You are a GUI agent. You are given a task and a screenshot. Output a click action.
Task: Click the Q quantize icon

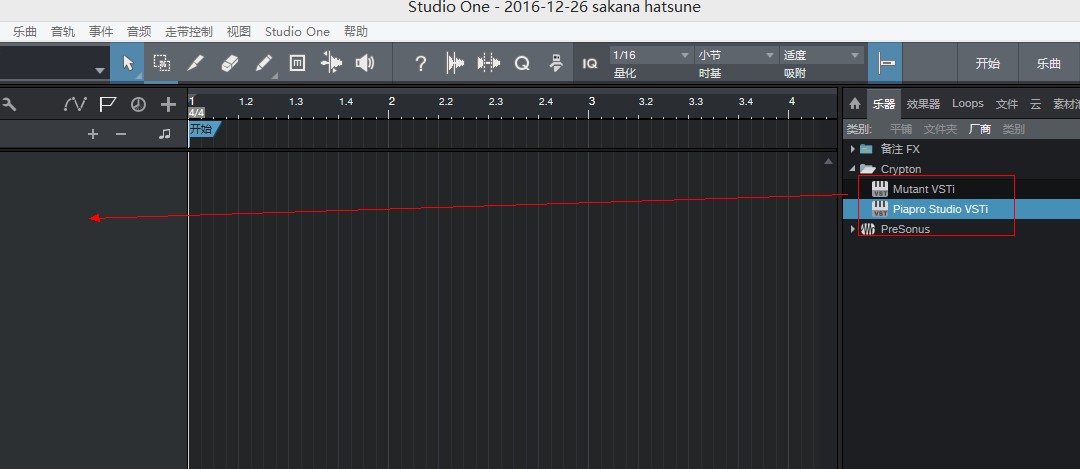[x=522, y=63]
